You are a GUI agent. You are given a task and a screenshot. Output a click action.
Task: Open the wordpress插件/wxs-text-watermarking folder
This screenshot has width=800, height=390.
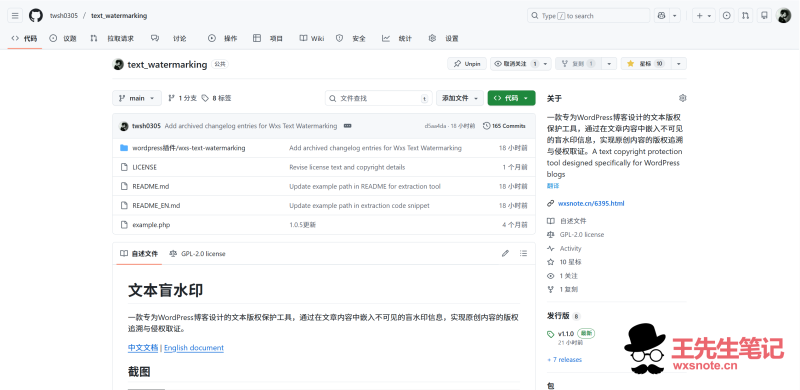189,148
